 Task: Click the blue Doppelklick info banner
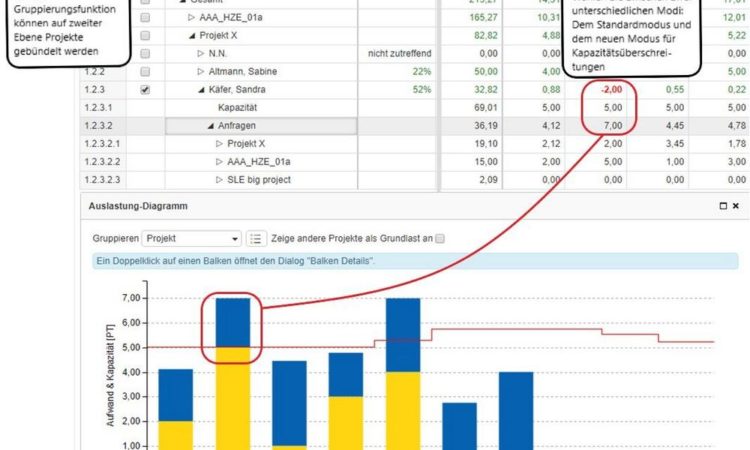pyautogui.click(x=415, y=261)
